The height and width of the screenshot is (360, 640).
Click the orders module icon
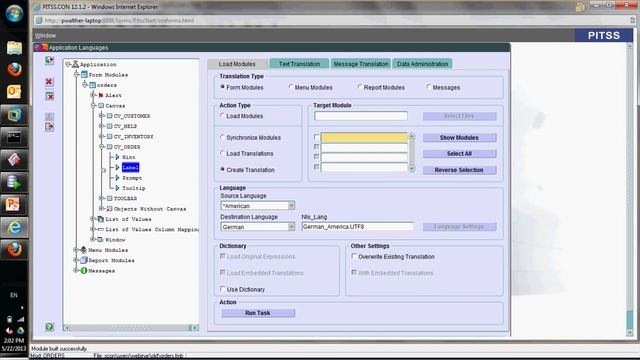pos(93,85)
